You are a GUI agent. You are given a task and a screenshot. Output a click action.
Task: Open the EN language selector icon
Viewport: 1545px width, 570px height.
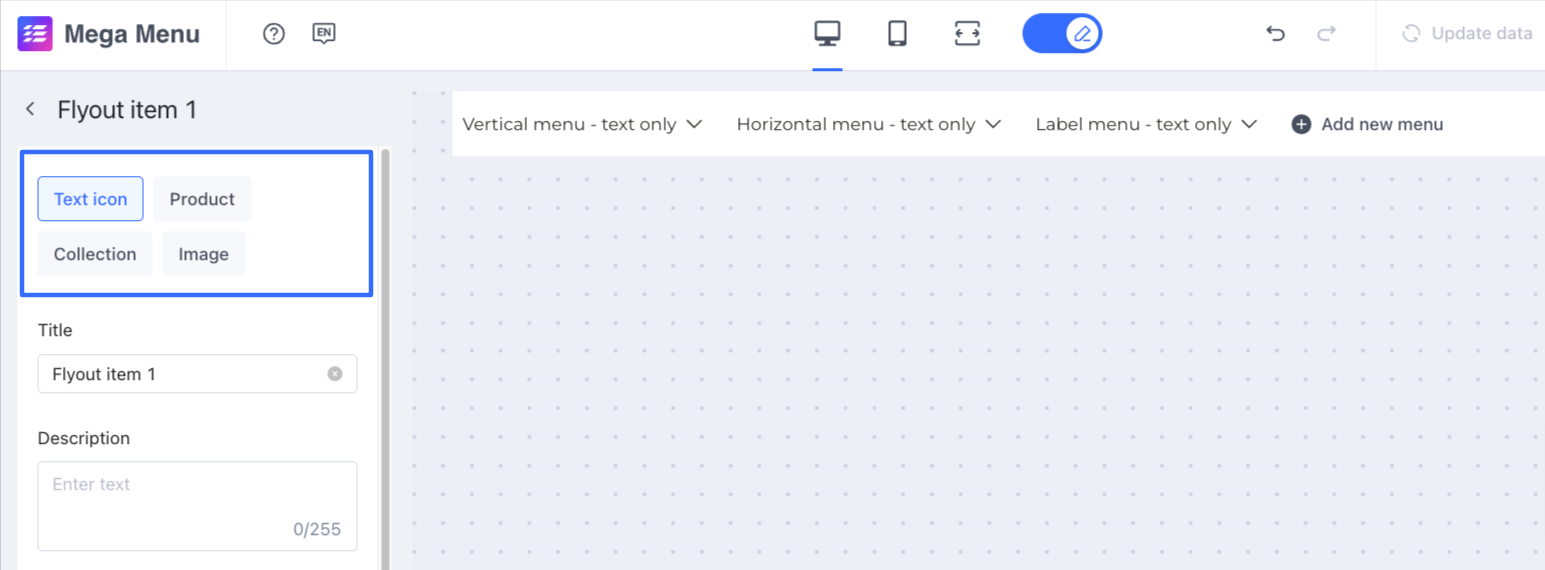click(x=323, y=34)
